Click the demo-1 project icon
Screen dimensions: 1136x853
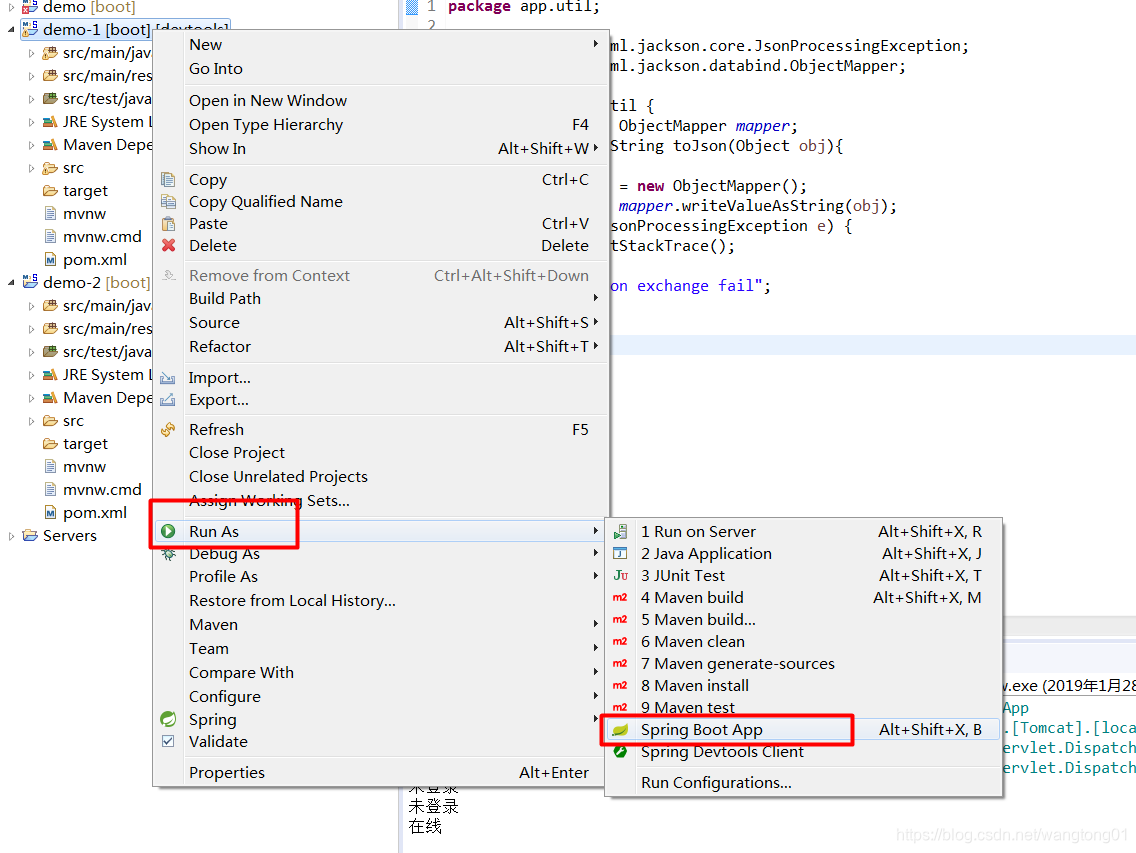(30, 29)
